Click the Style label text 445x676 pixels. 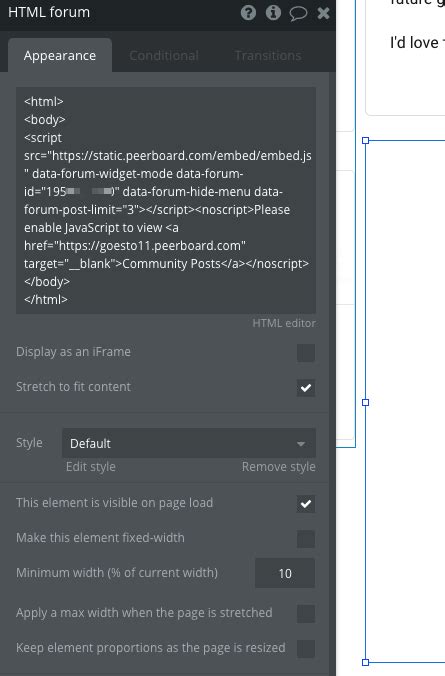(29, 443)
